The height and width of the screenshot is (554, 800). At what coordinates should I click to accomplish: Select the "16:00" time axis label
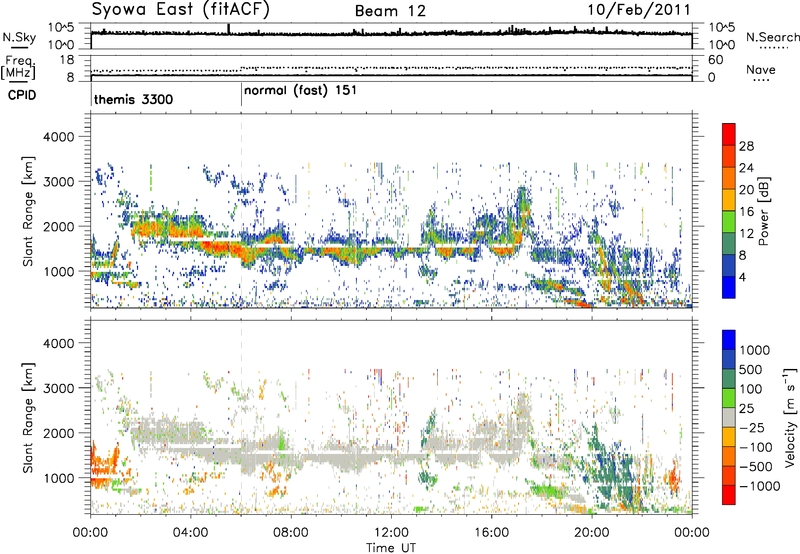click(x=491, y=533)
